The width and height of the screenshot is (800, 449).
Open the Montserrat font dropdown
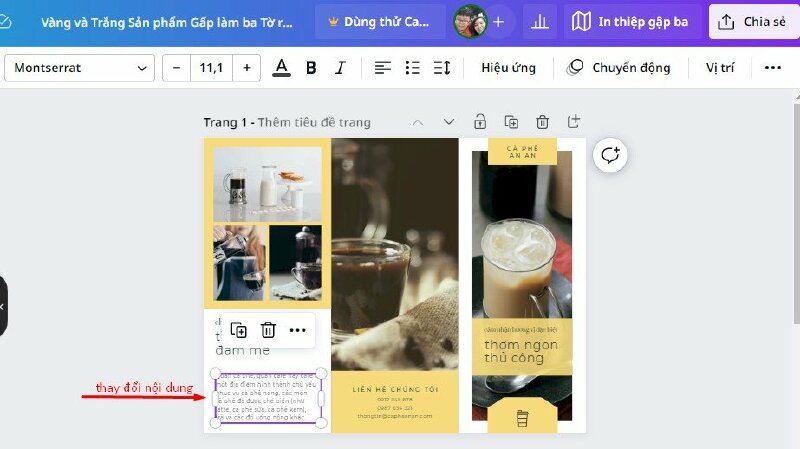click(79, 68)
